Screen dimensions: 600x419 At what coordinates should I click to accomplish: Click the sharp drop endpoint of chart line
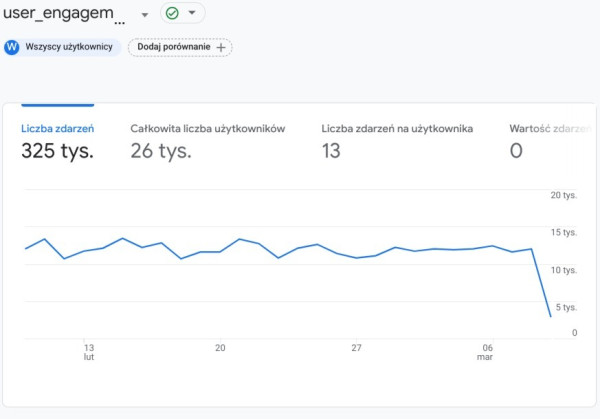click(549, 317)
